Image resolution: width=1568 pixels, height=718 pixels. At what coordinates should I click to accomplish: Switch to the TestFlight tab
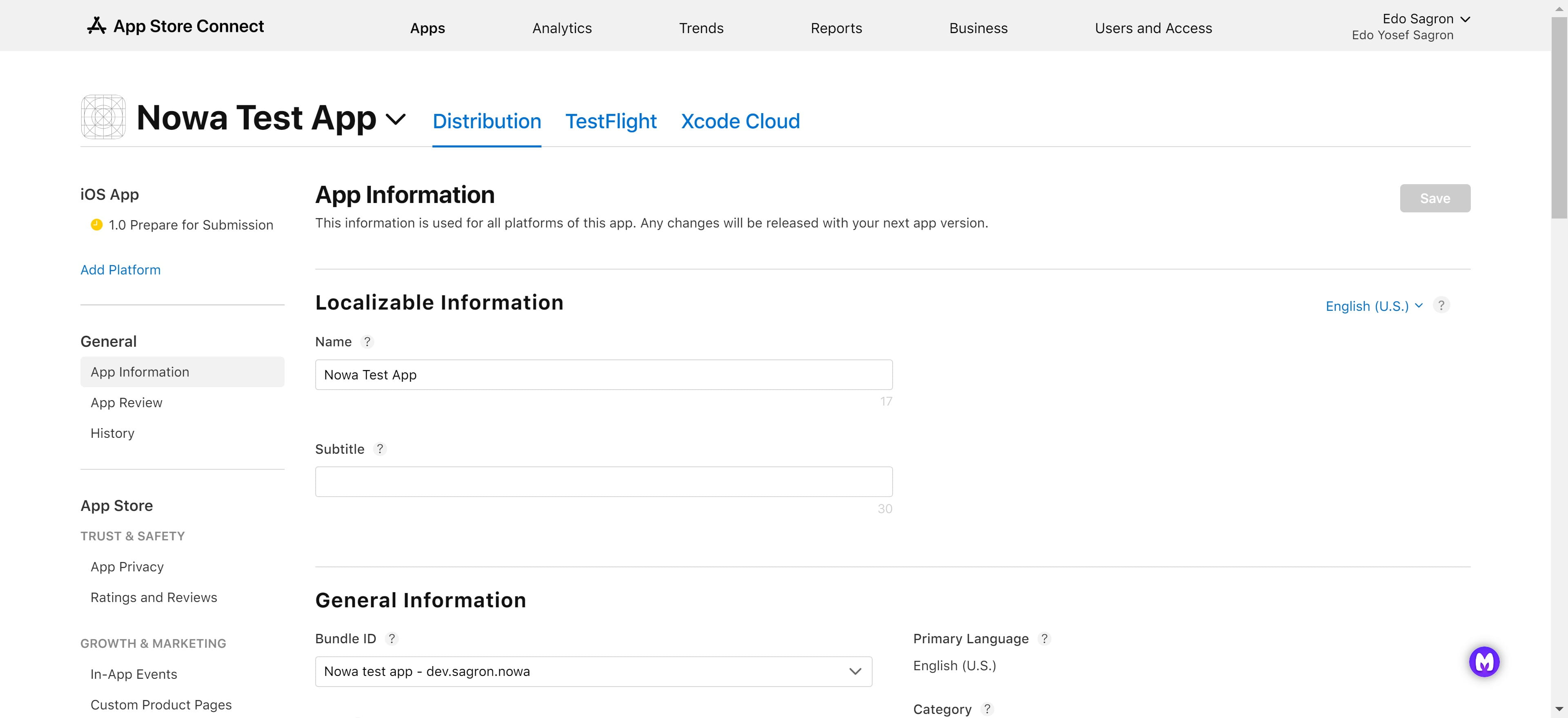[x=610, y=121]
